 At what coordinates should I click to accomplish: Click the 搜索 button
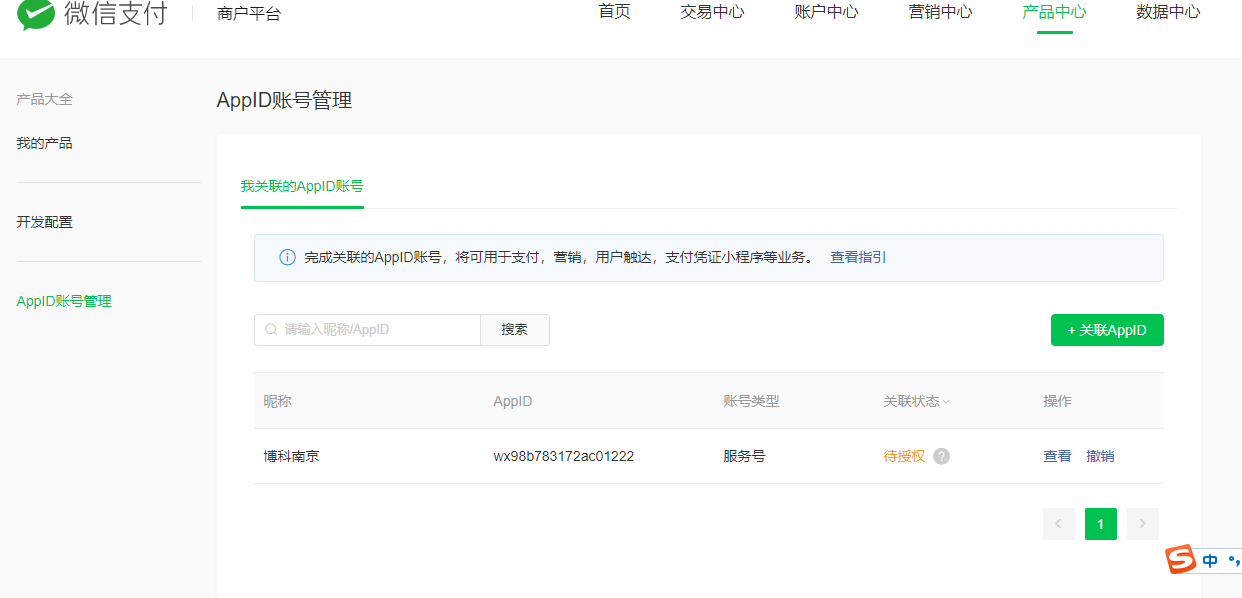click(515, 330)
